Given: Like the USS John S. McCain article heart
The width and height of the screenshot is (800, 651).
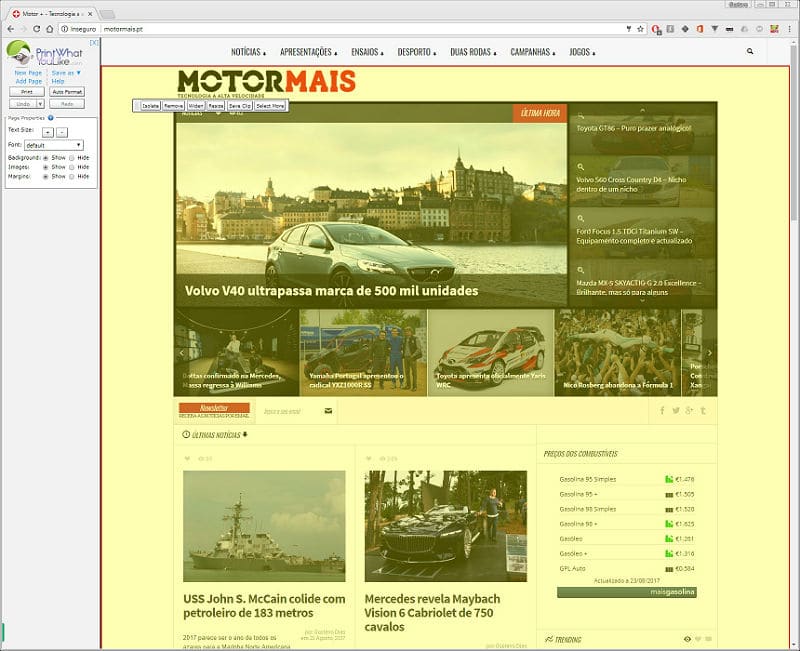Looking at the screenshot, I should click(x=187, y=459).
